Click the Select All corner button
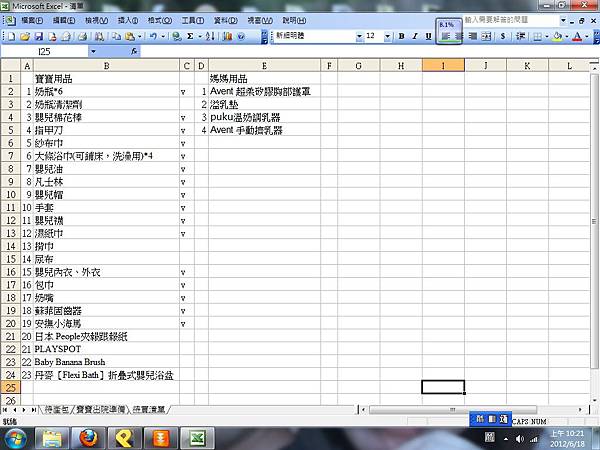Viewport: 600px width, 450px height. [x=10, y=66]
